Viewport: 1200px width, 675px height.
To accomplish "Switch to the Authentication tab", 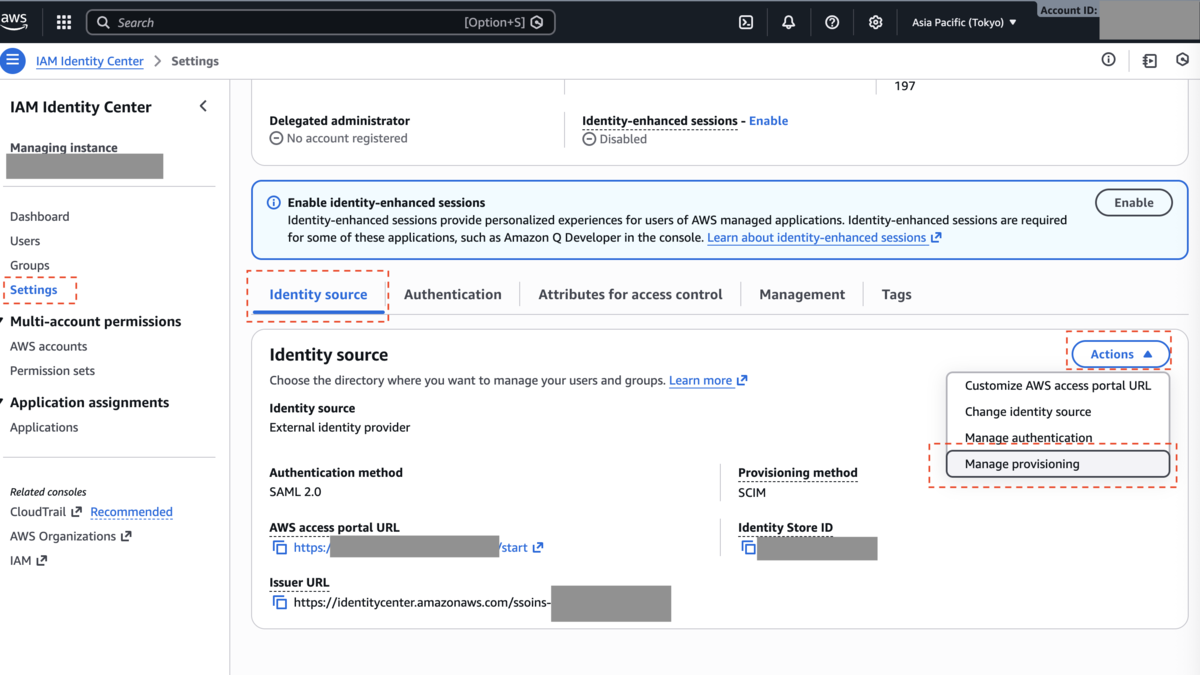I will coord(453,294).
